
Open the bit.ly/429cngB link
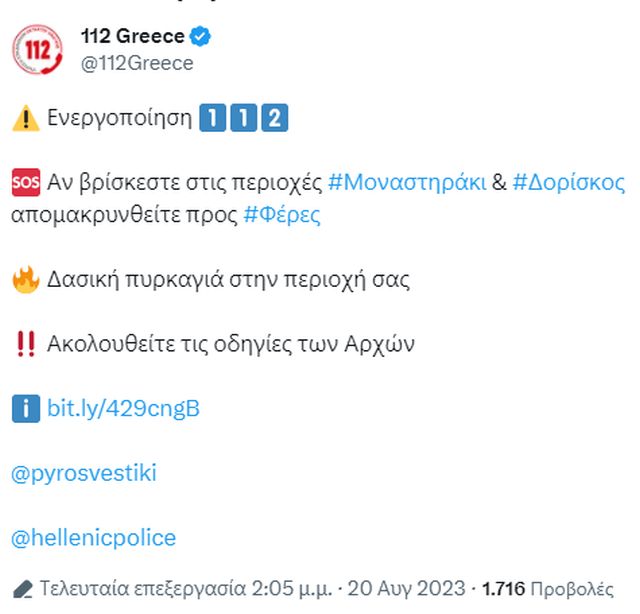pyautogui.click(x=123, y=408)
